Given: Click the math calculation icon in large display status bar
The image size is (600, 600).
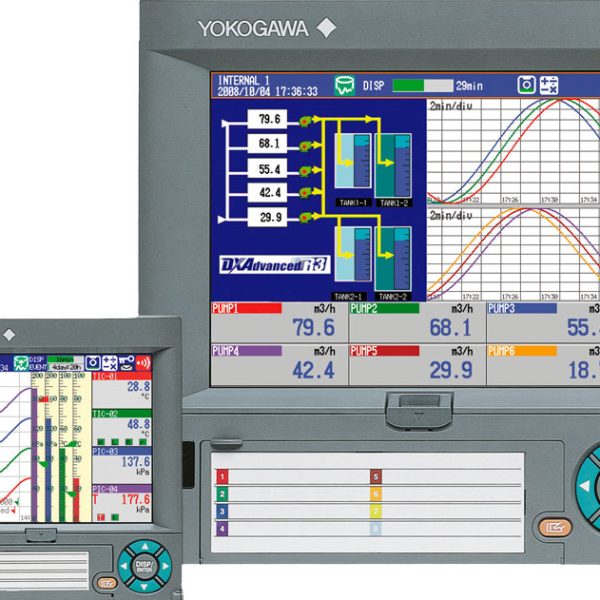Looking at the screenshot, I should (549, 86).
